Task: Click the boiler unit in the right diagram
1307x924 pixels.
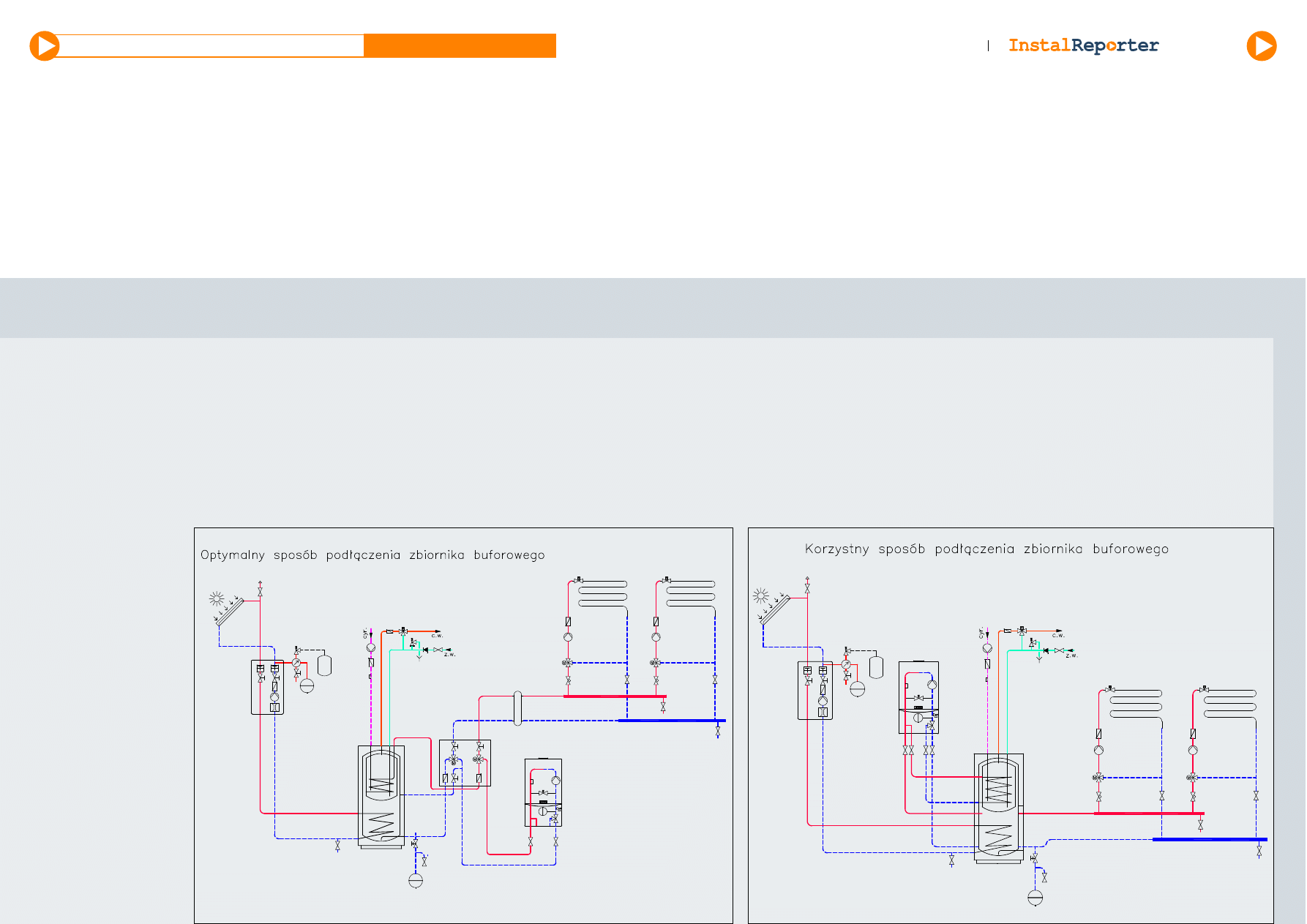Action: click(918, 697)
